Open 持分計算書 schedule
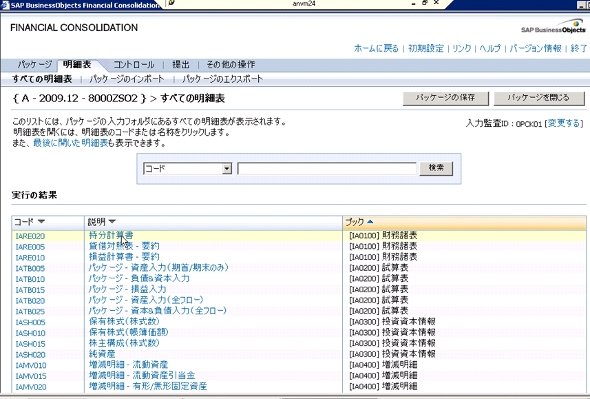 [x=111, y=235]
